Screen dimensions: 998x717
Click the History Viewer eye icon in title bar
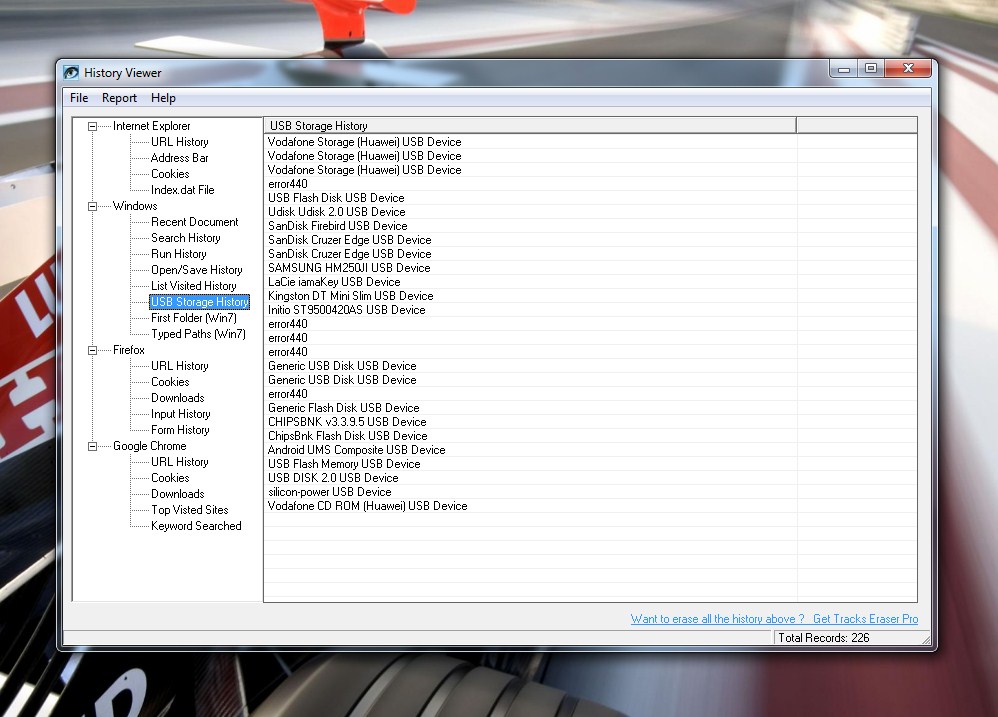click(x=71, y=73)
